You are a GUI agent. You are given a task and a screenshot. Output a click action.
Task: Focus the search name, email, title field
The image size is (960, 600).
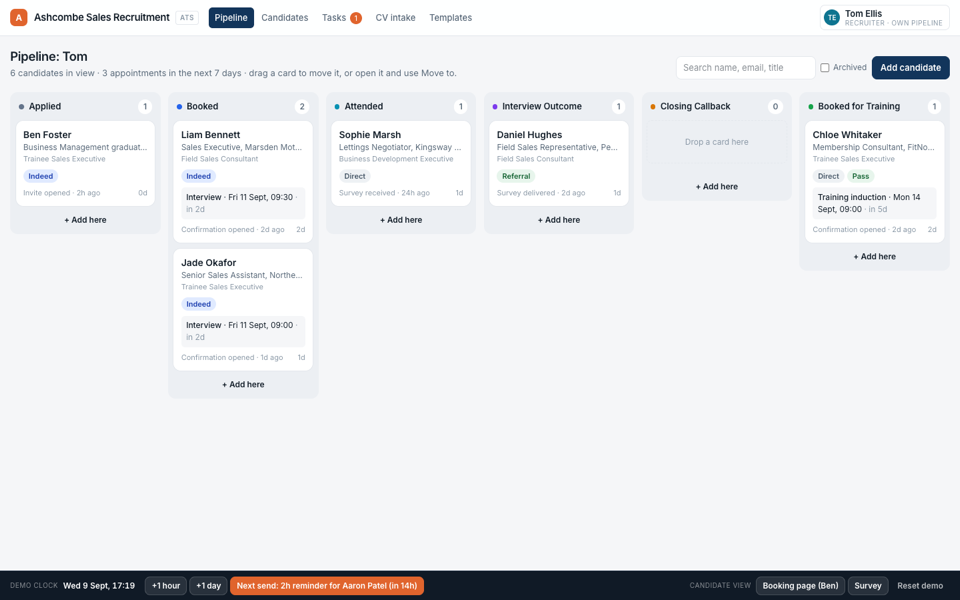point(745,68)
